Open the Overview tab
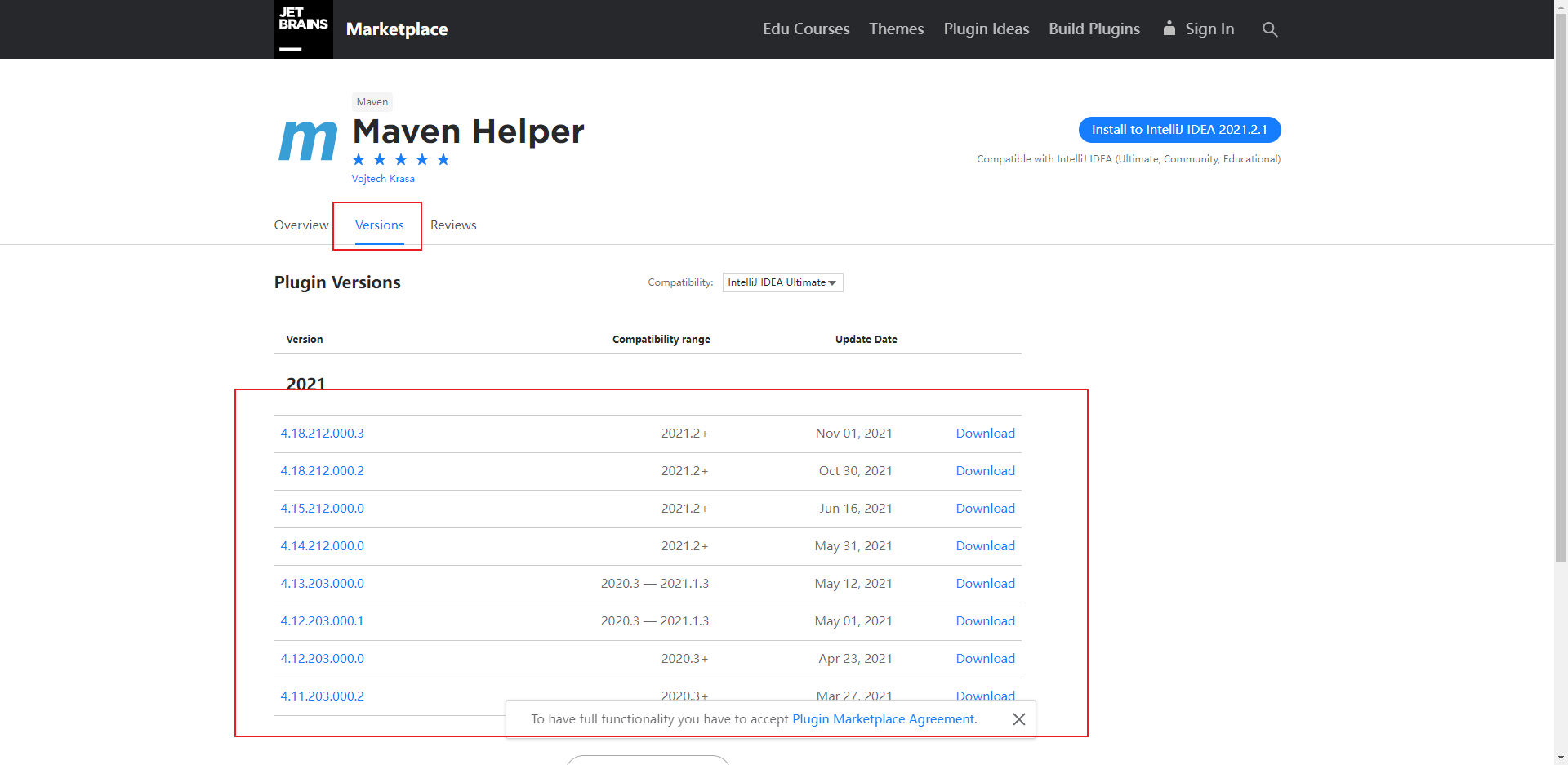Screen dimensions: 1568x765 tap(301, 225)
